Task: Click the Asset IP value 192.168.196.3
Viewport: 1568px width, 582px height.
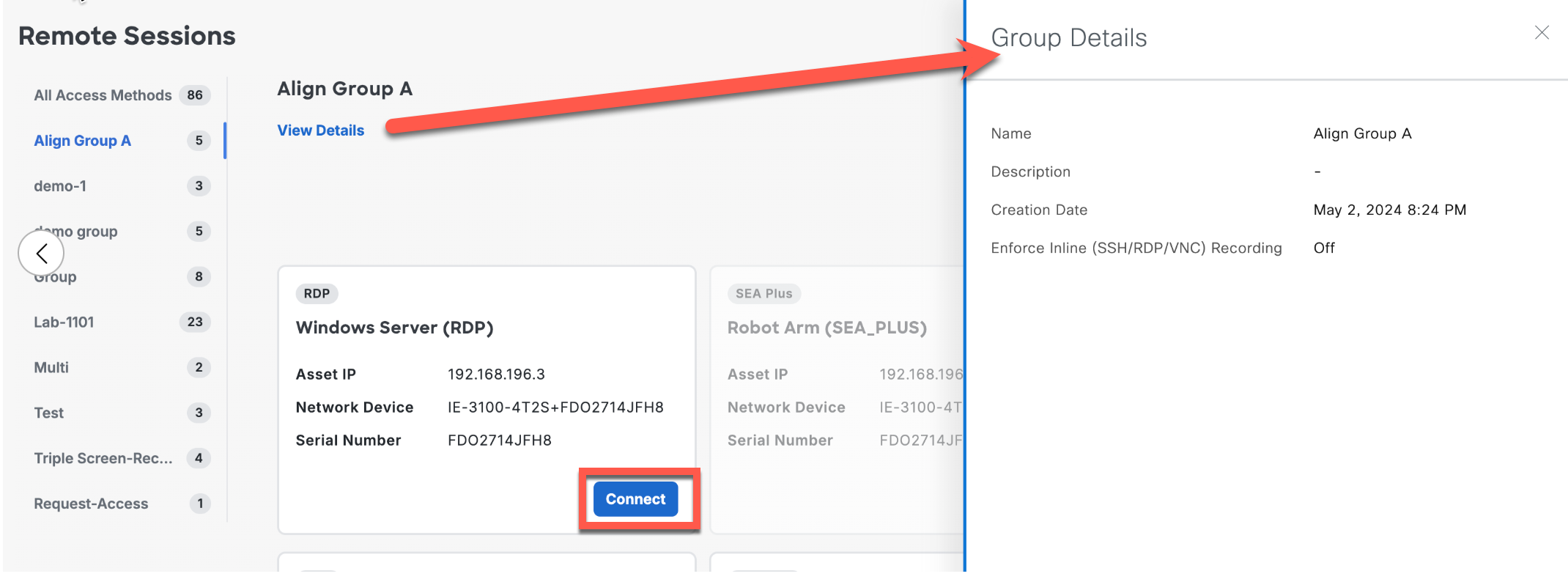Action: tap(496, 375)
